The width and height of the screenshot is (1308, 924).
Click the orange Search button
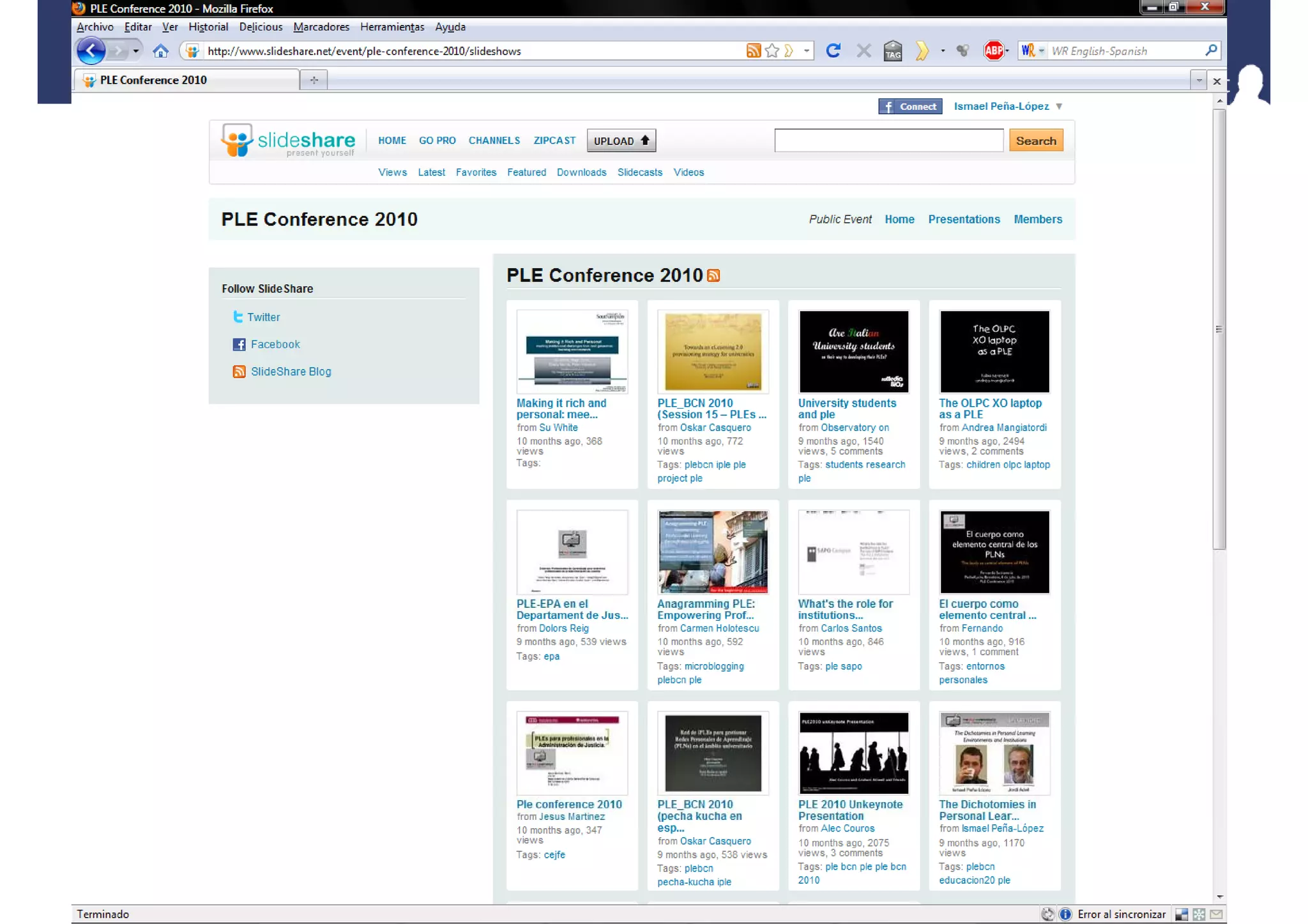(x=1035, y=140)
